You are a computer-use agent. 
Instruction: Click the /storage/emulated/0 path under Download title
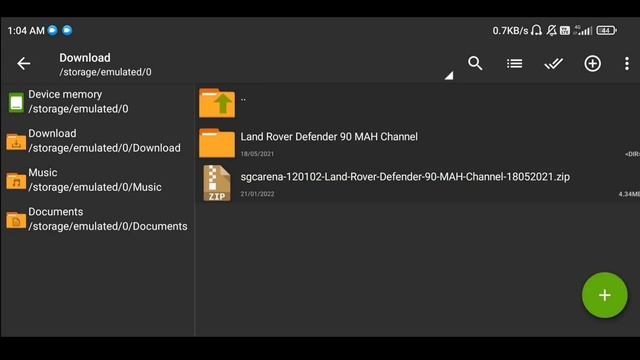pyautogui.click(x=105, y=72)
